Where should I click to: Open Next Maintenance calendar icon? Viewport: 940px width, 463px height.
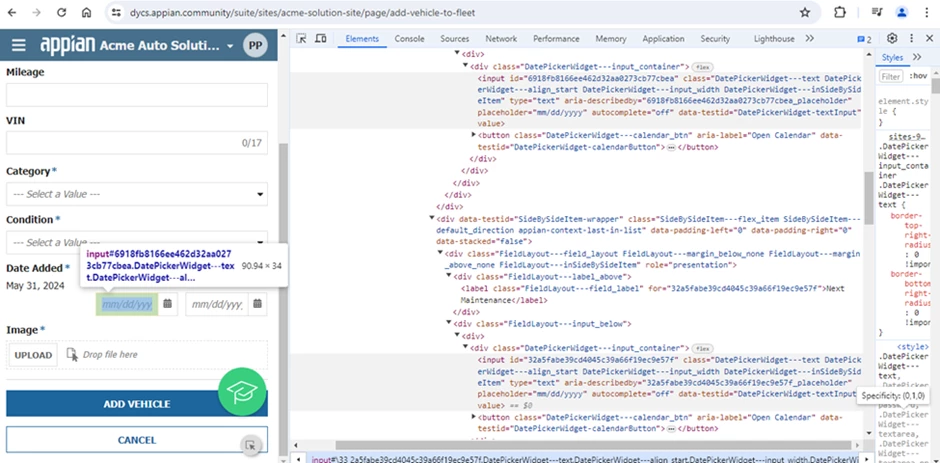pyautogui.click(x=257, y=303)
